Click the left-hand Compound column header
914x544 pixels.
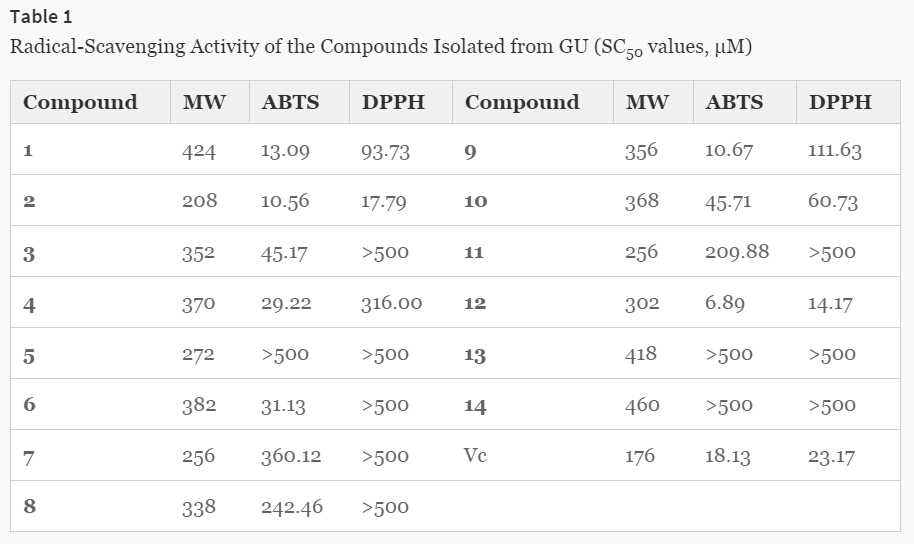pos(80,102)
